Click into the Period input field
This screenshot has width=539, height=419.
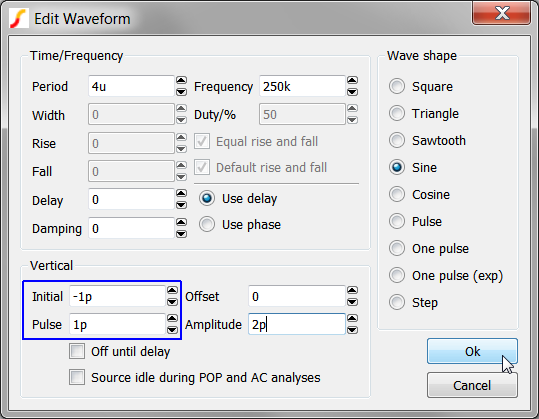131,86
